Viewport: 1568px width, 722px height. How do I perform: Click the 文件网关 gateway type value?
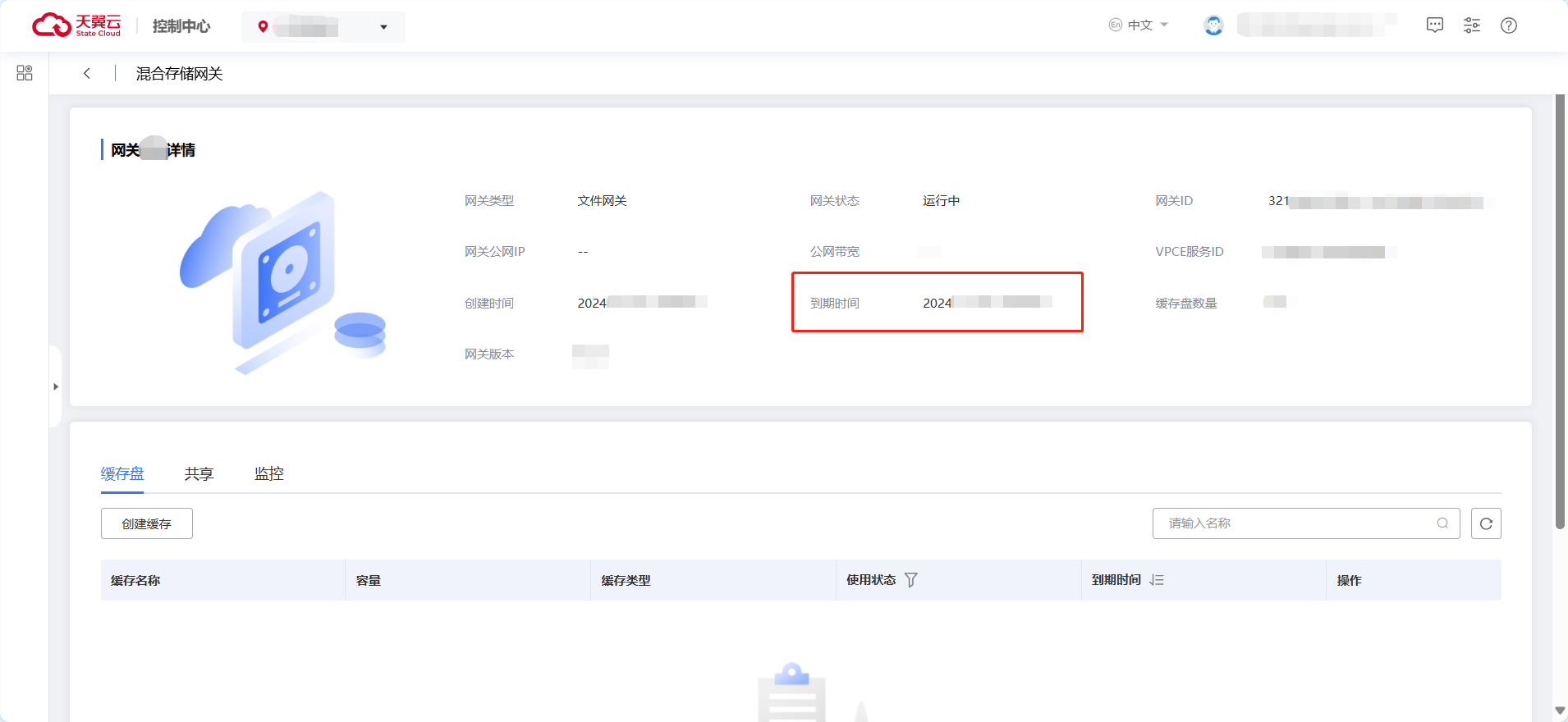602,201
